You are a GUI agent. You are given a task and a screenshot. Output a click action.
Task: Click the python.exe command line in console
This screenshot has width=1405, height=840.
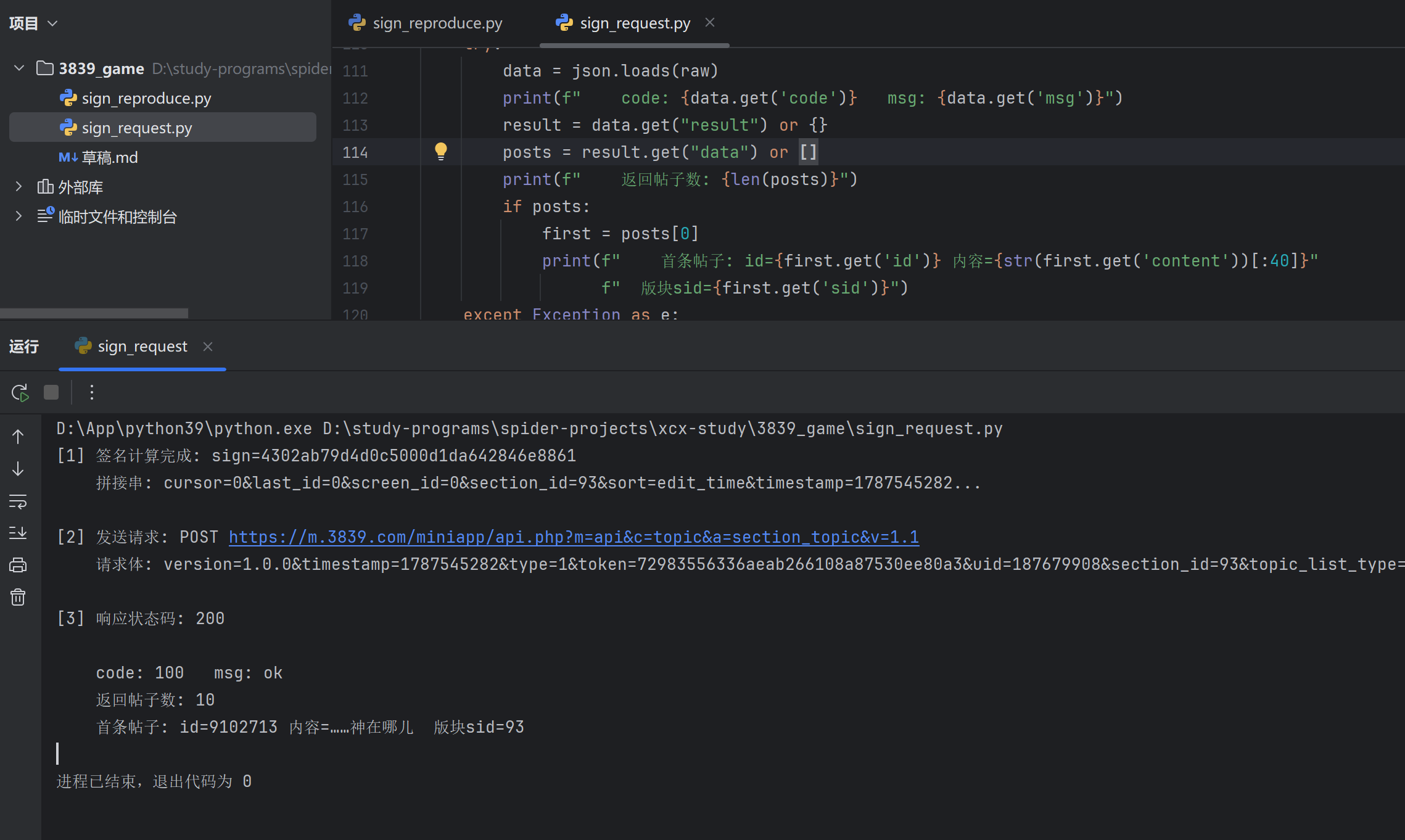530,428
